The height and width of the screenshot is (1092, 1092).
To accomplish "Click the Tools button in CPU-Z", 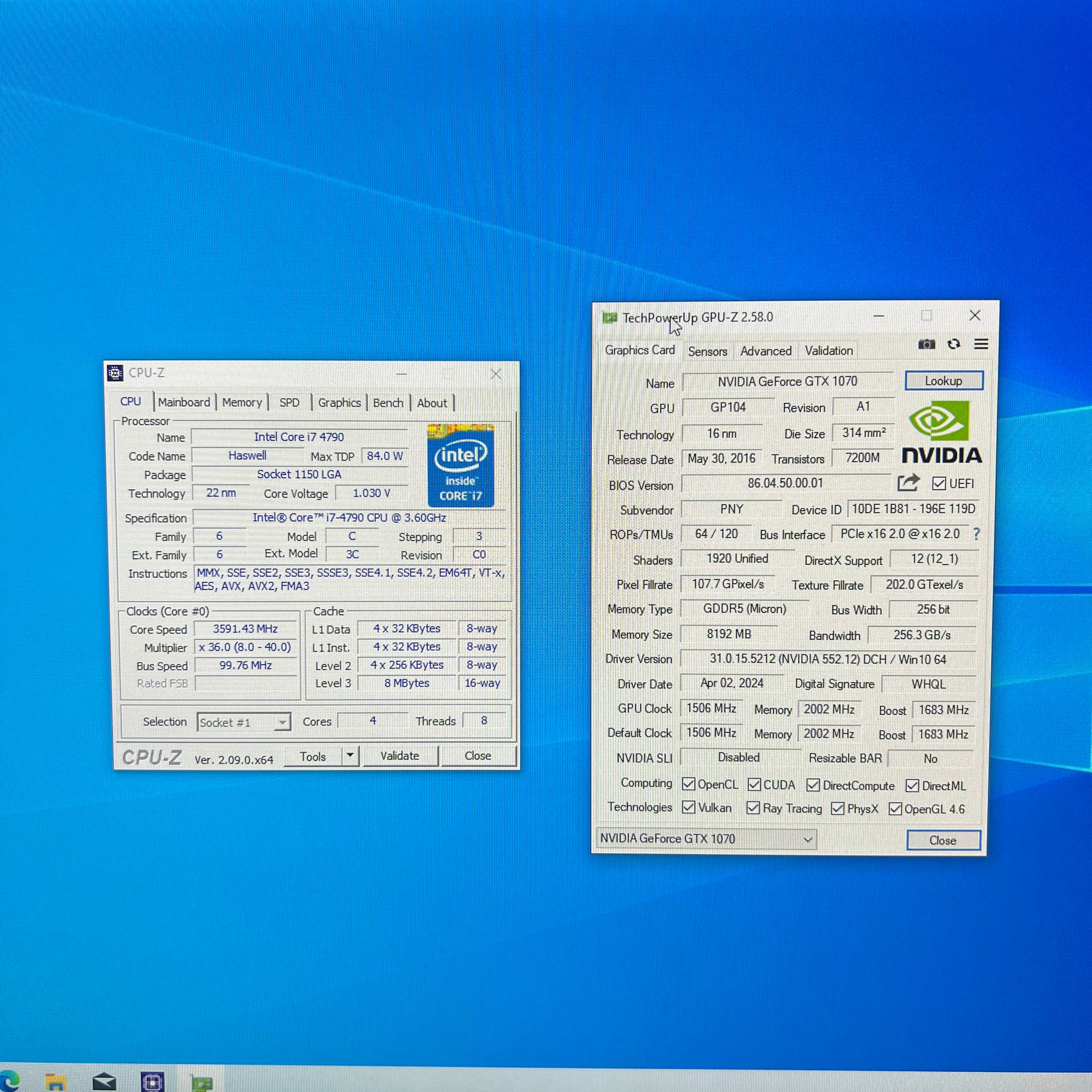I will pyautogui.click(x=313, y=756).
